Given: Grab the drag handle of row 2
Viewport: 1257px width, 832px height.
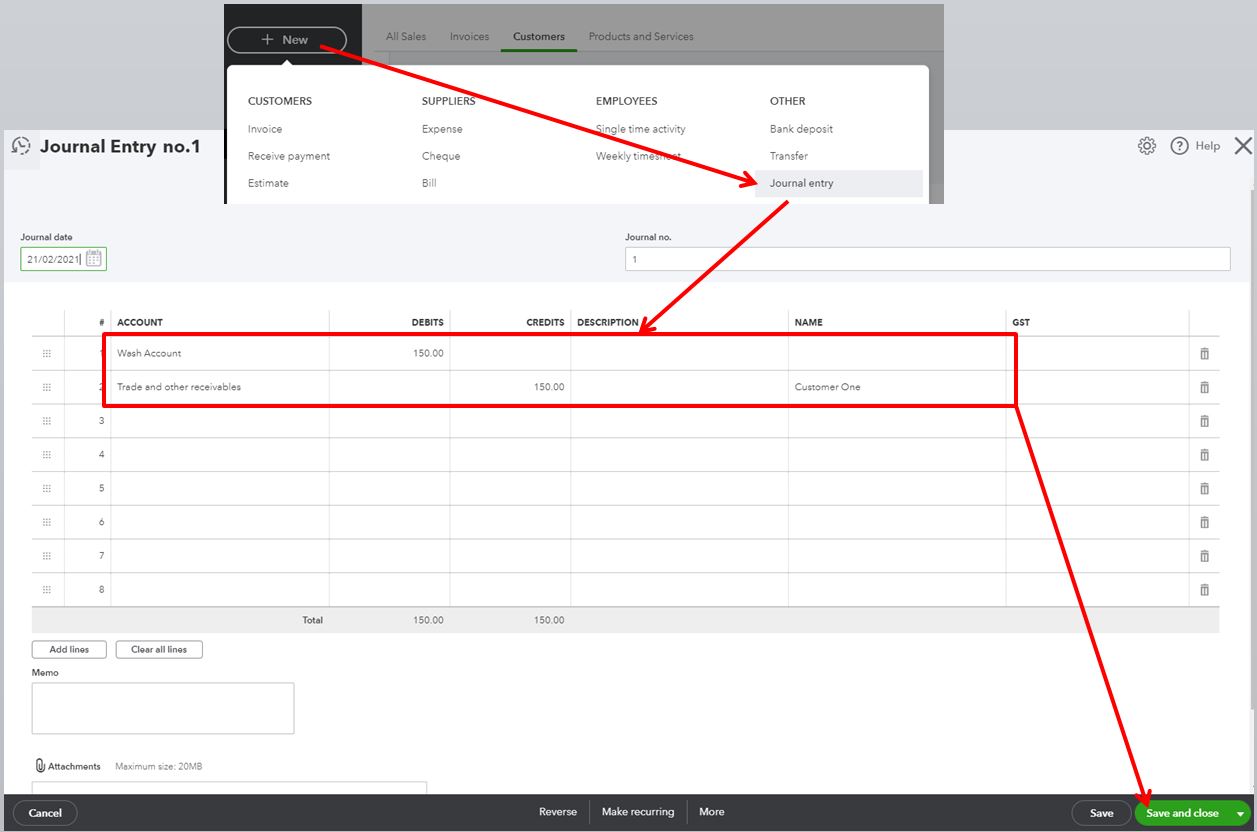Looking at the screenshot, I should pyautogui.click(x=47, y=387).
